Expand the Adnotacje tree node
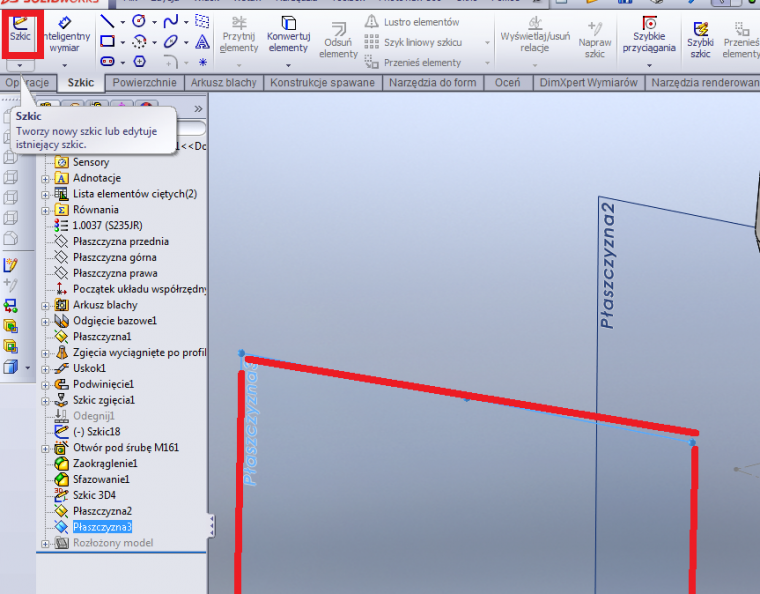The height and width of the screenshot is (594, 760). point(46,179)
